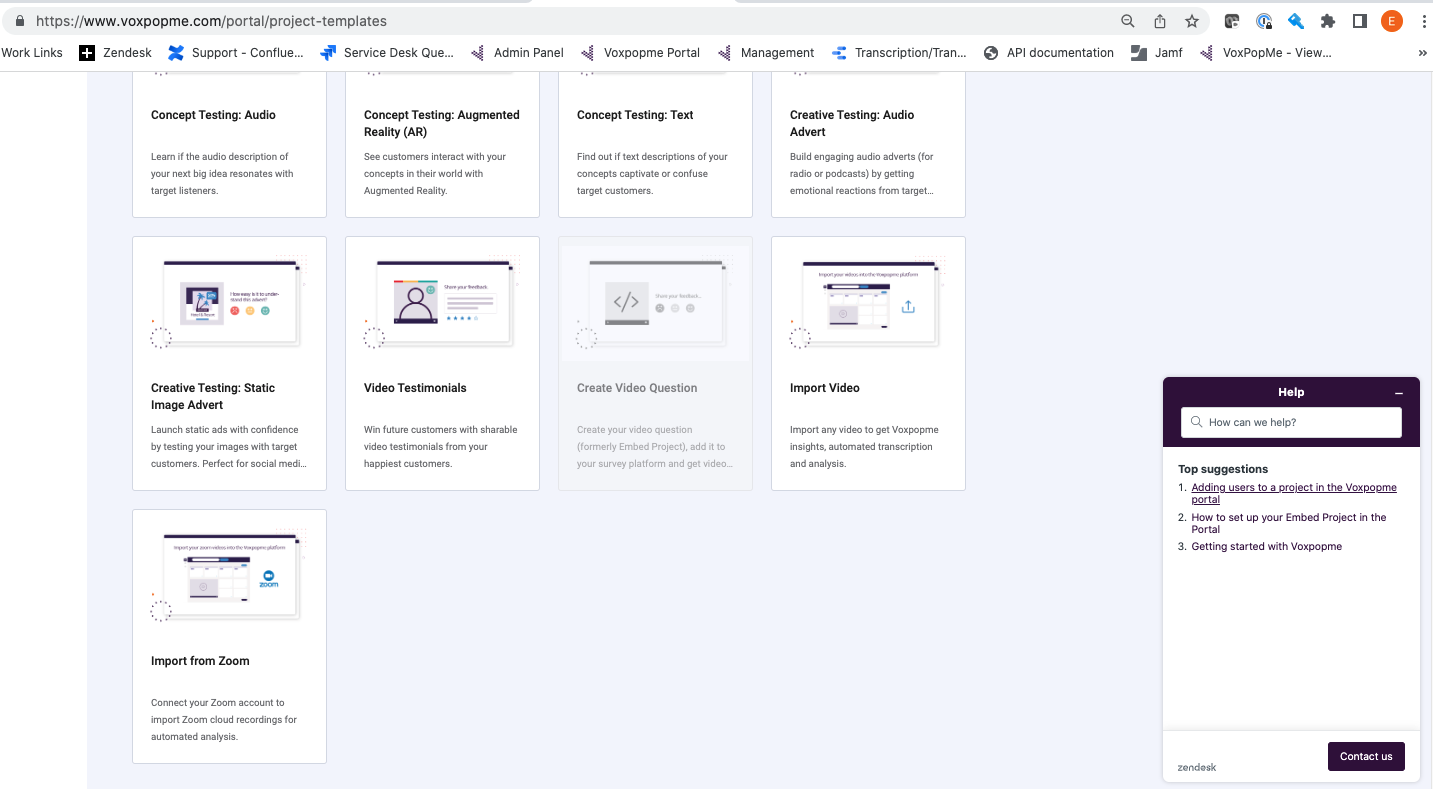Open Chrome three-dot menu

[1424, 21]
